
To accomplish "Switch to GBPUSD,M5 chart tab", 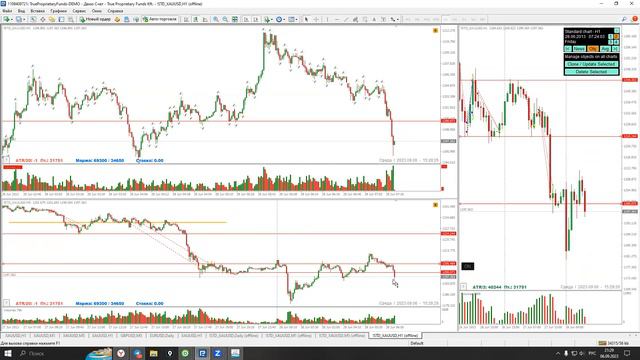I will click(x=131, y=336).
